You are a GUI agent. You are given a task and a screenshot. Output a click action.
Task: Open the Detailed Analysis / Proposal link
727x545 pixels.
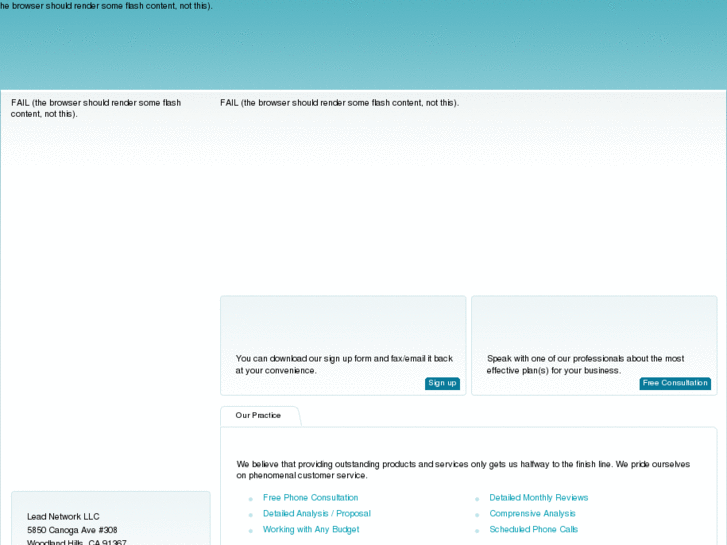pyautogui.click(x=317, y=513)
